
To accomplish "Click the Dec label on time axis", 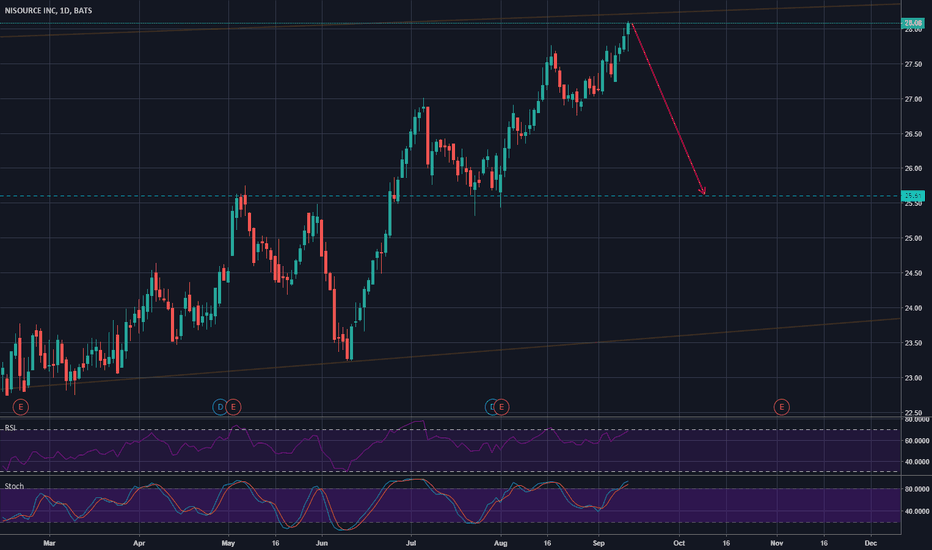I will click(871, 543).
